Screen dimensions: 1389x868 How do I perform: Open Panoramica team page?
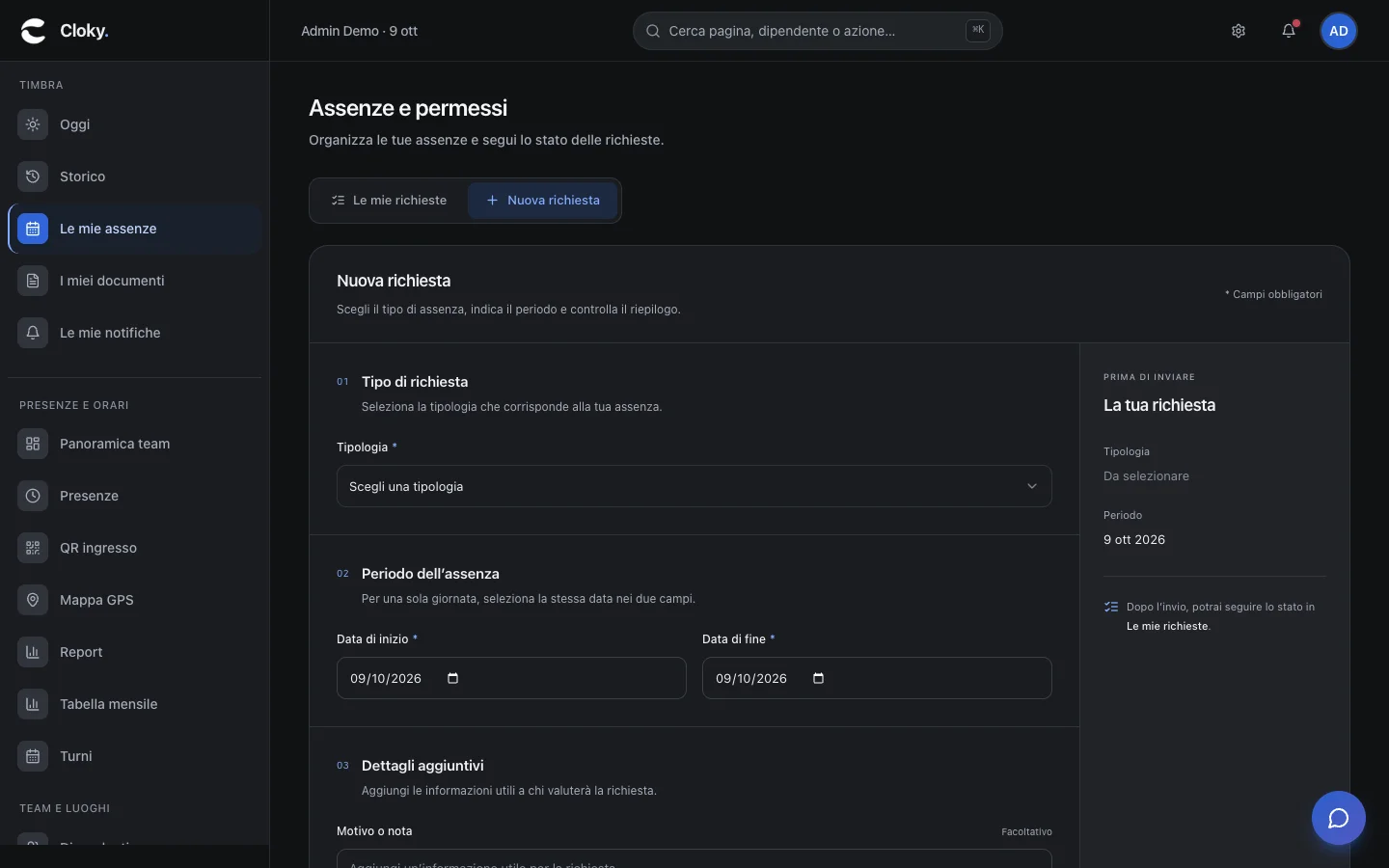(135, 444)
